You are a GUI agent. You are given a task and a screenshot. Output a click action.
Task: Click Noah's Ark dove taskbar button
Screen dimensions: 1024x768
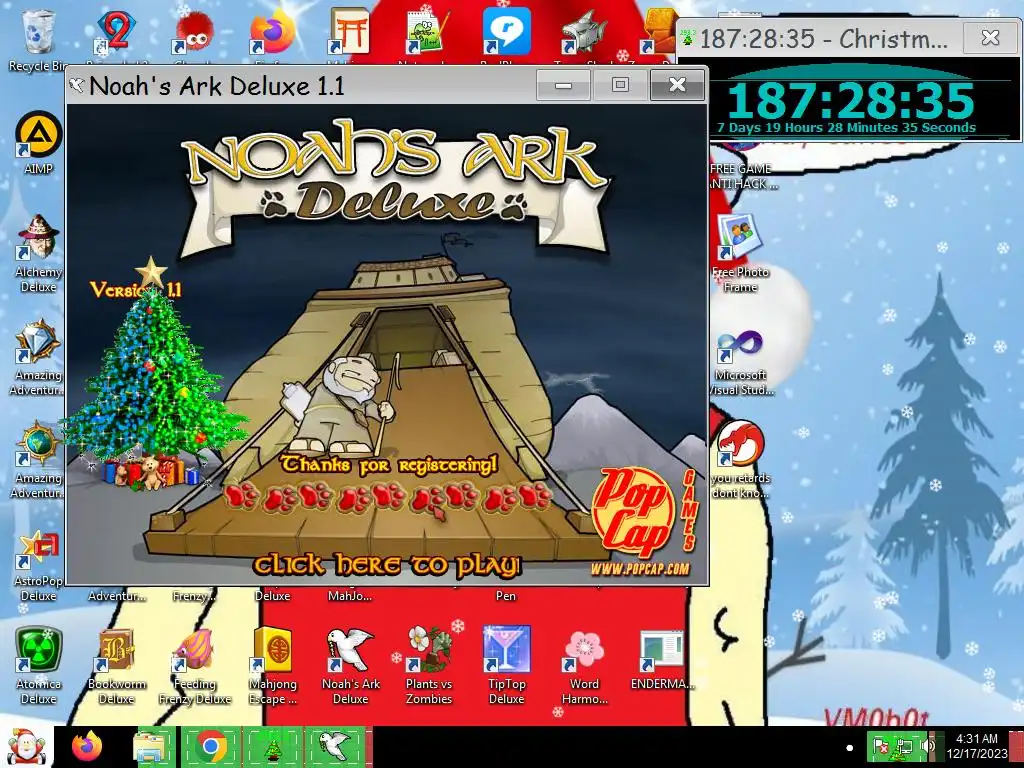[336, 746]
